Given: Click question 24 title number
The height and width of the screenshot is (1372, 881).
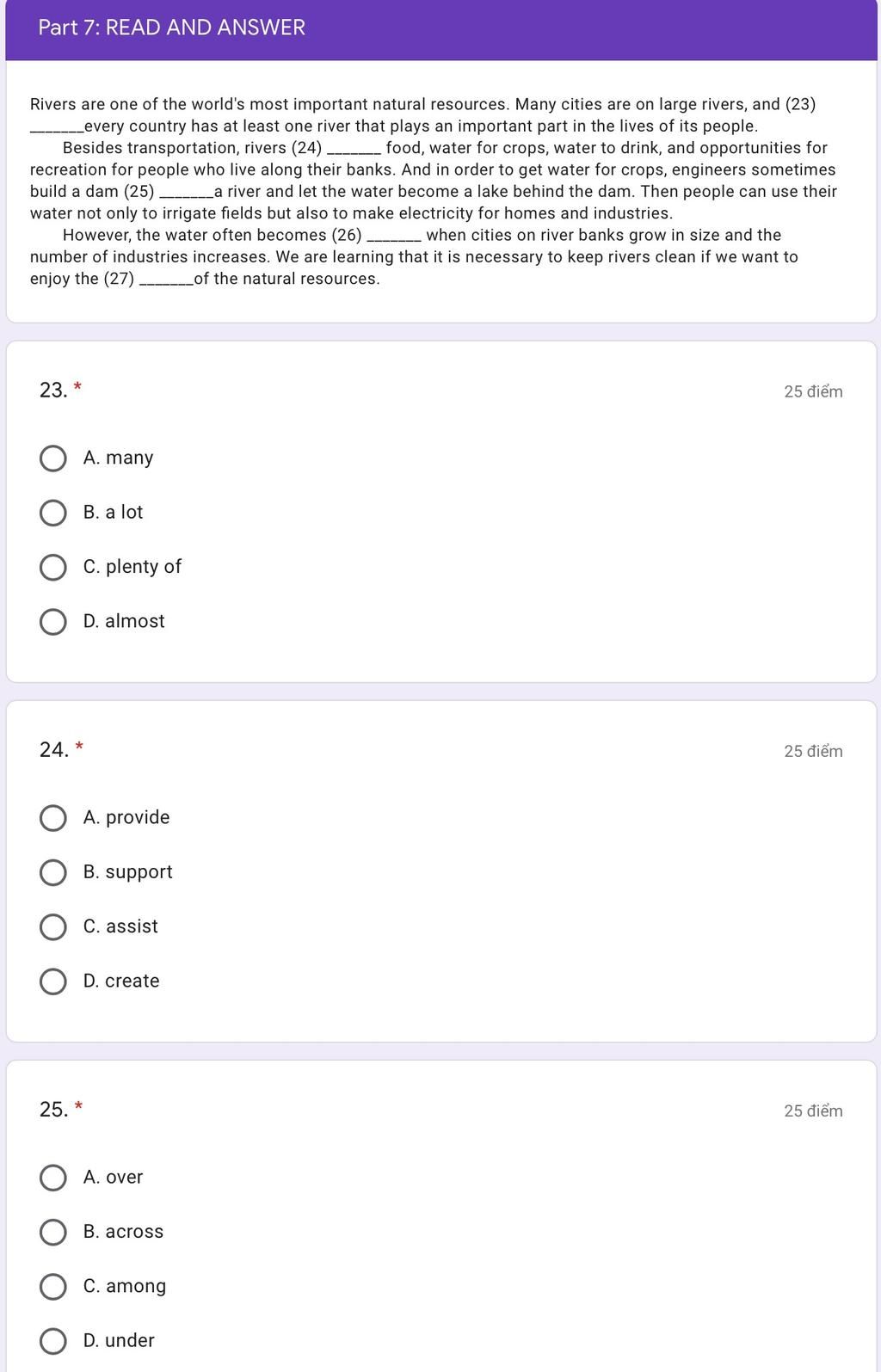Looking at the screenshot, I should tap(54, 750).
